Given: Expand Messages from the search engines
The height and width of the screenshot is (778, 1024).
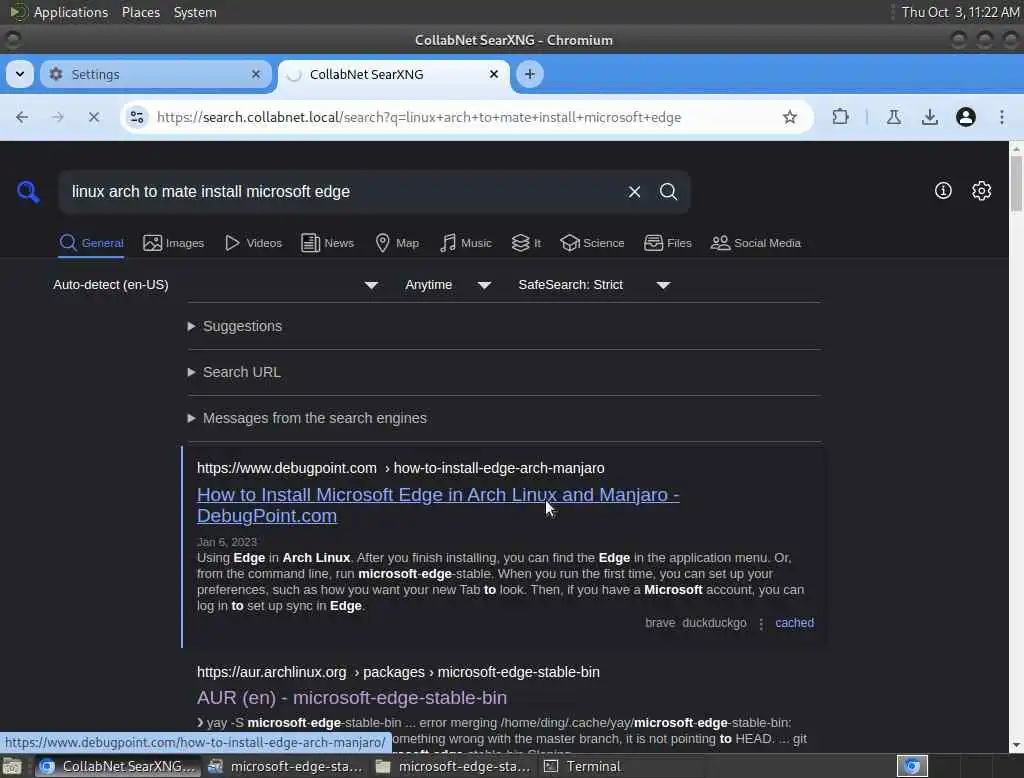Looking at the screenshot, I should (x=307, y=418).
